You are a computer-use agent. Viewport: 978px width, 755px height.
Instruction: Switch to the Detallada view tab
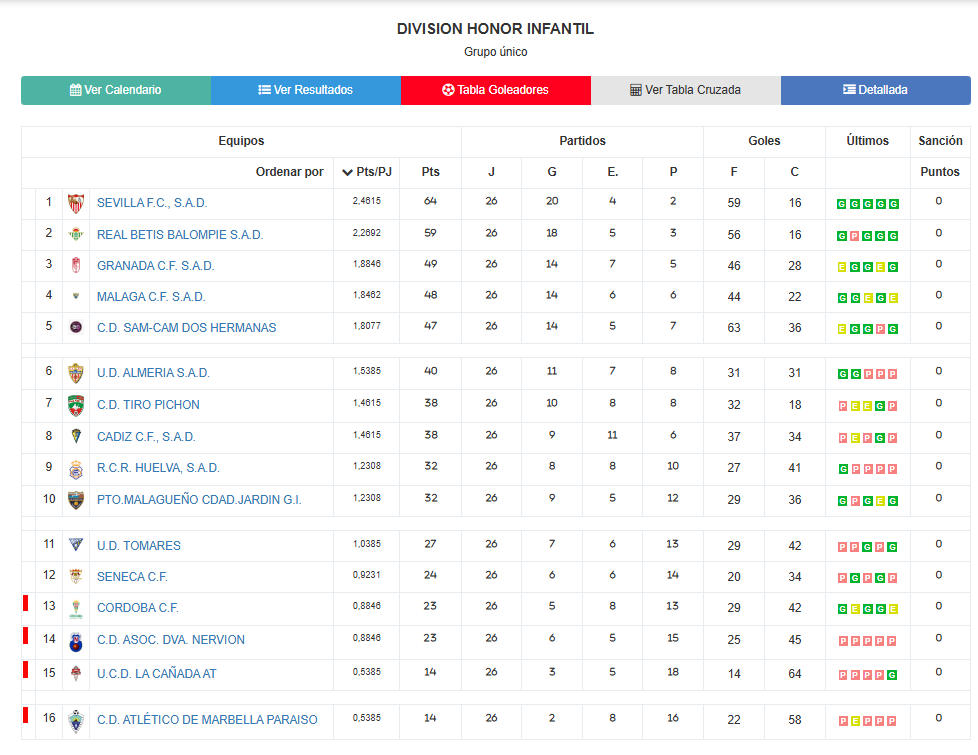pyautogui.click(x=876, y=90)
